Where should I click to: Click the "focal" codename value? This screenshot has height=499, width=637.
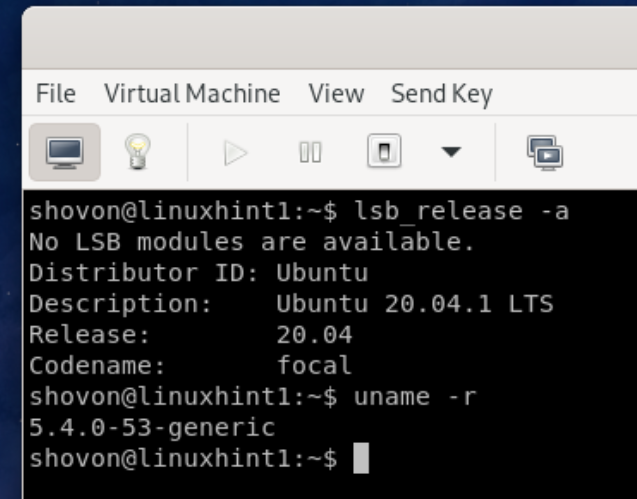(314, 366)
